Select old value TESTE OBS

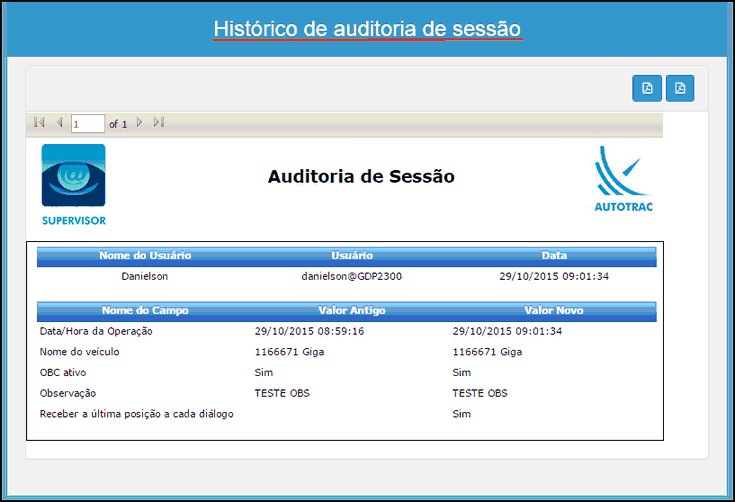[282, 393]
